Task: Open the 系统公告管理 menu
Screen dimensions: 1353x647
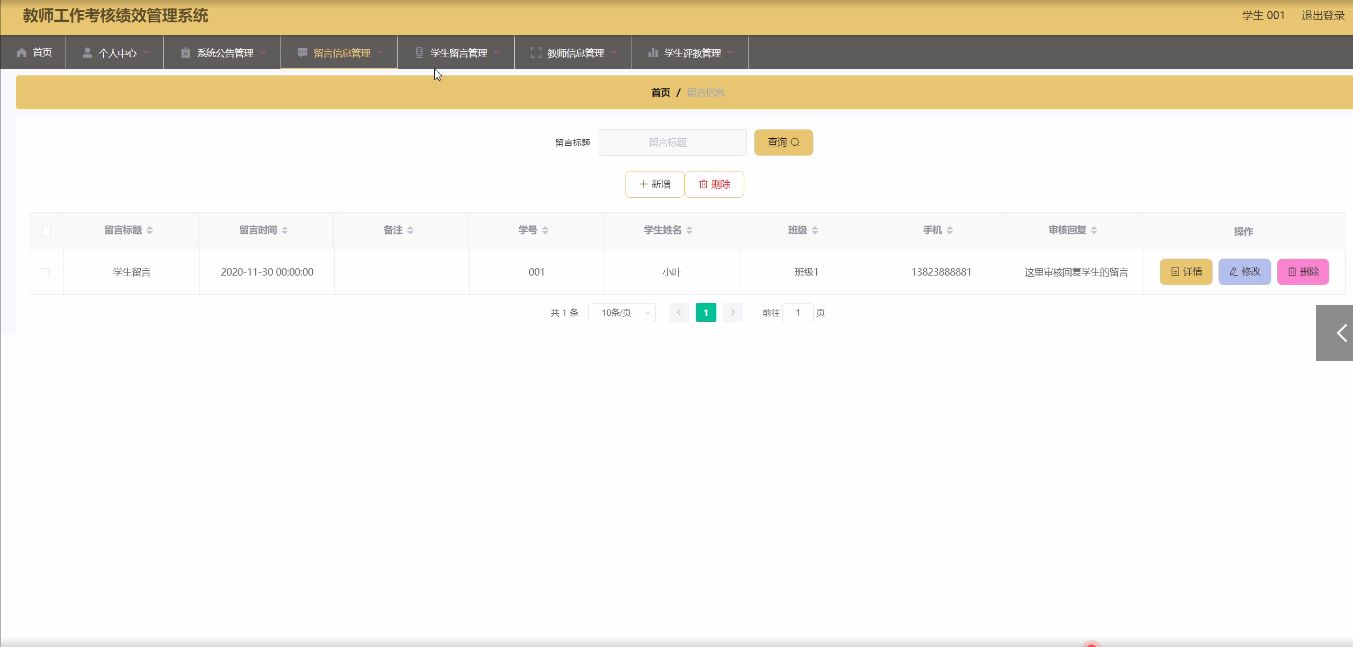Action: pos(222,52)
